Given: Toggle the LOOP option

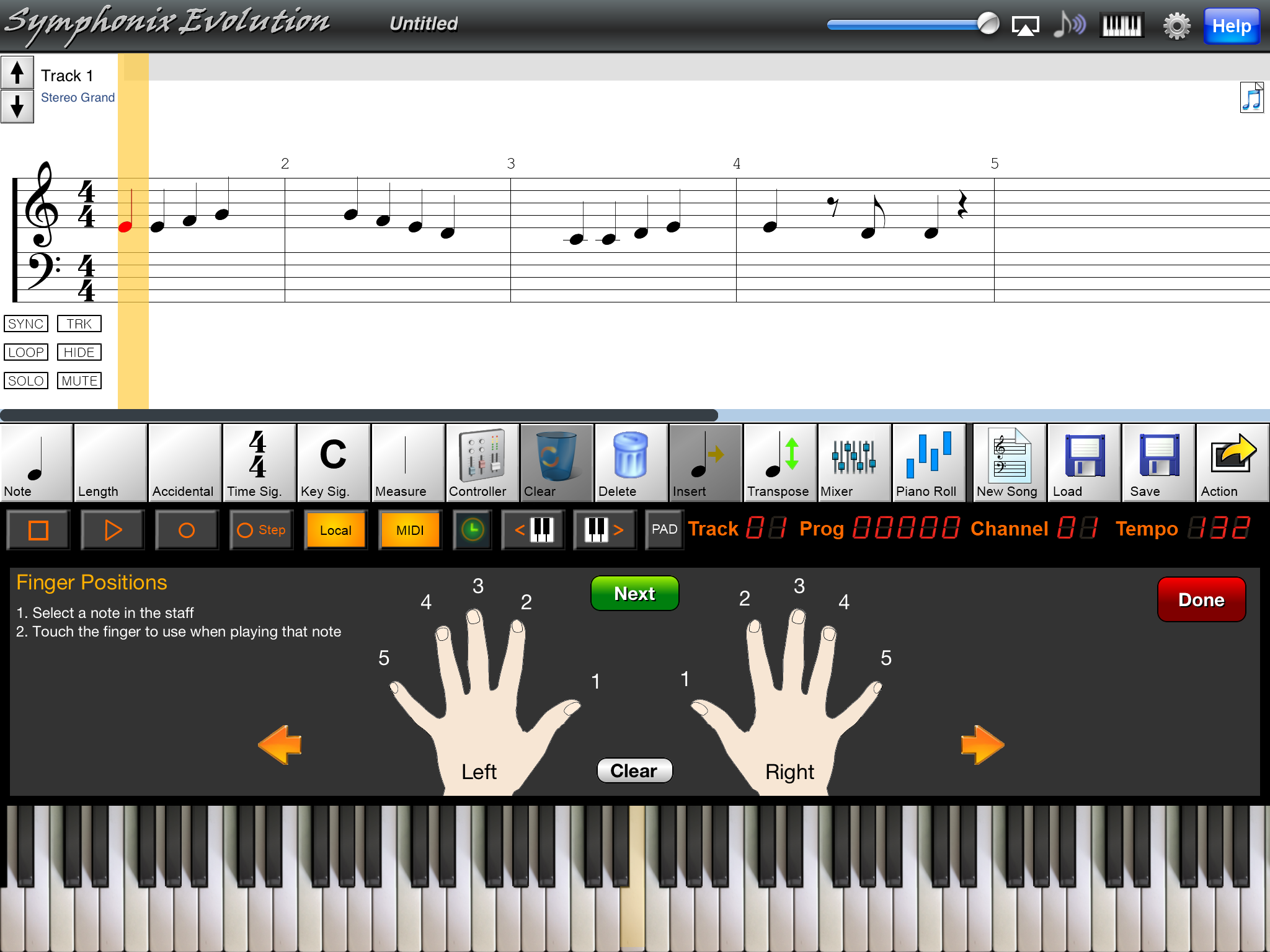Looking at the screenshot, I should (x=26, y=352).
